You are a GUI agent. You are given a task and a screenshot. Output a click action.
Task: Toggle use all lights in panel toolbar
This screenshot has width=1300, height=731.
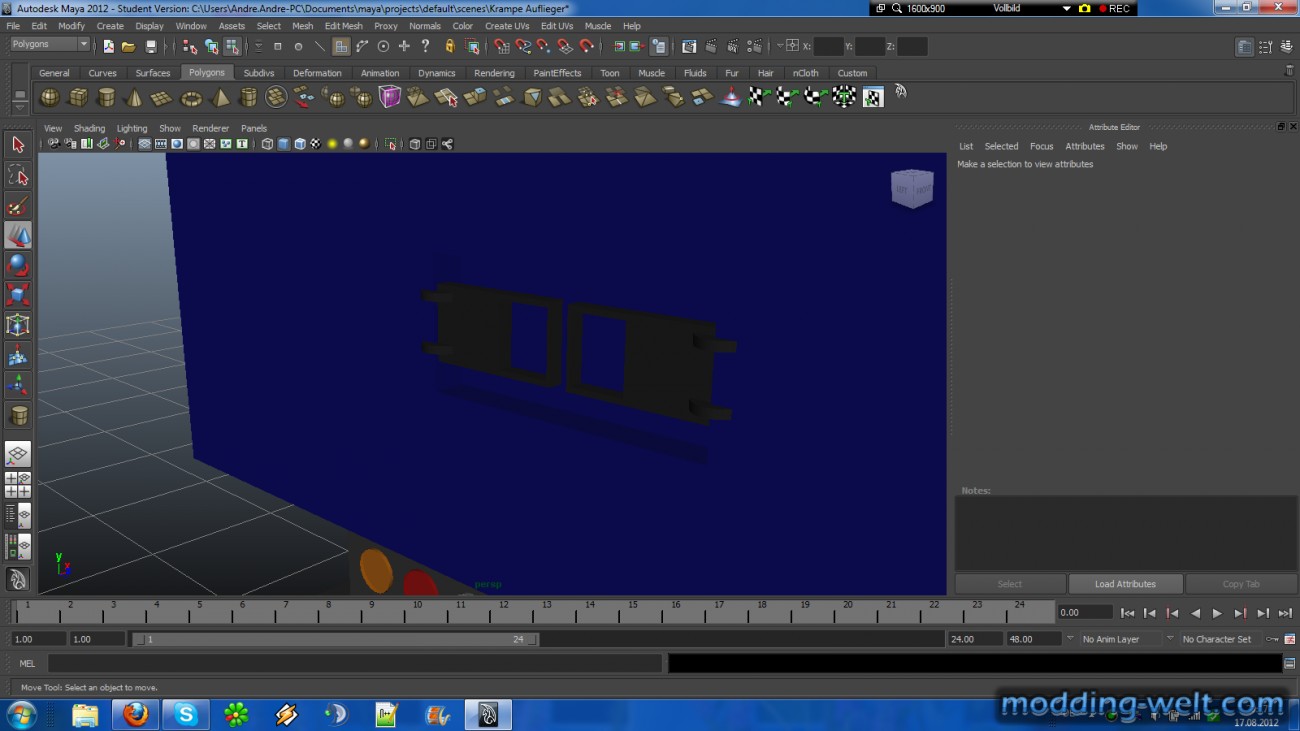coord(332,144)
